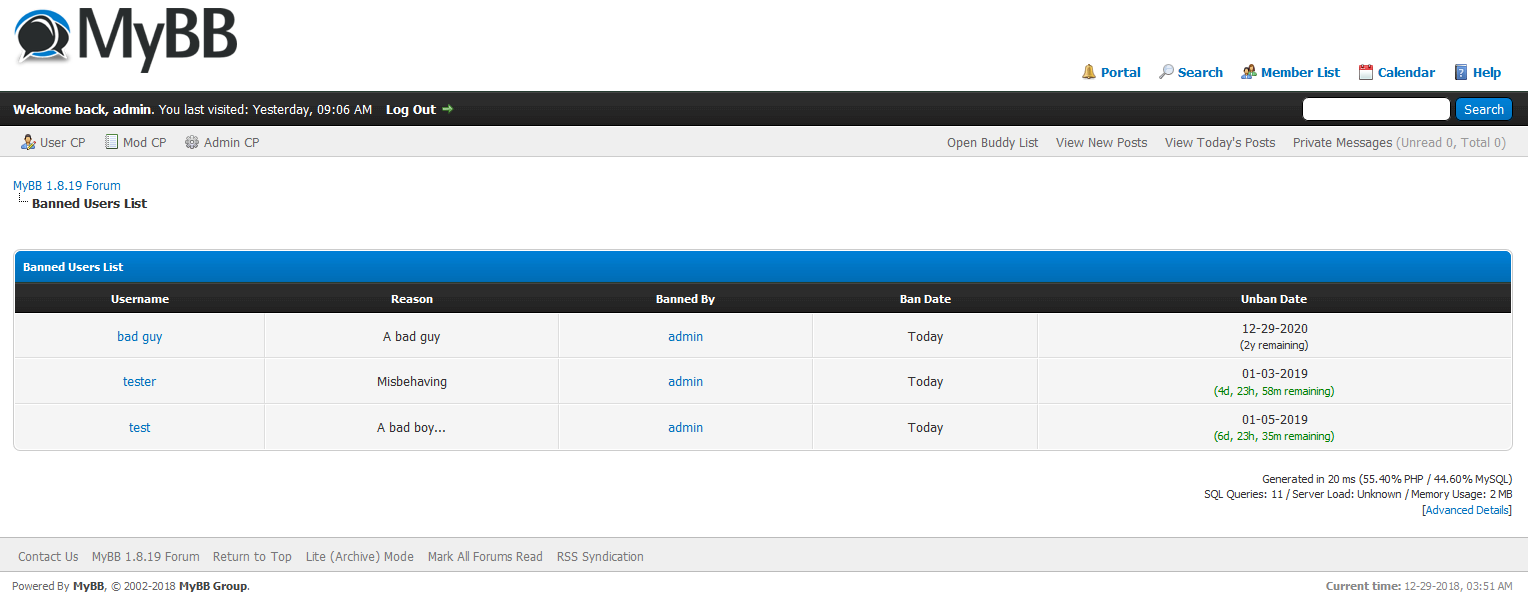Click the green Log Out arrow
1528x605 pixels.
coord(447,109)
